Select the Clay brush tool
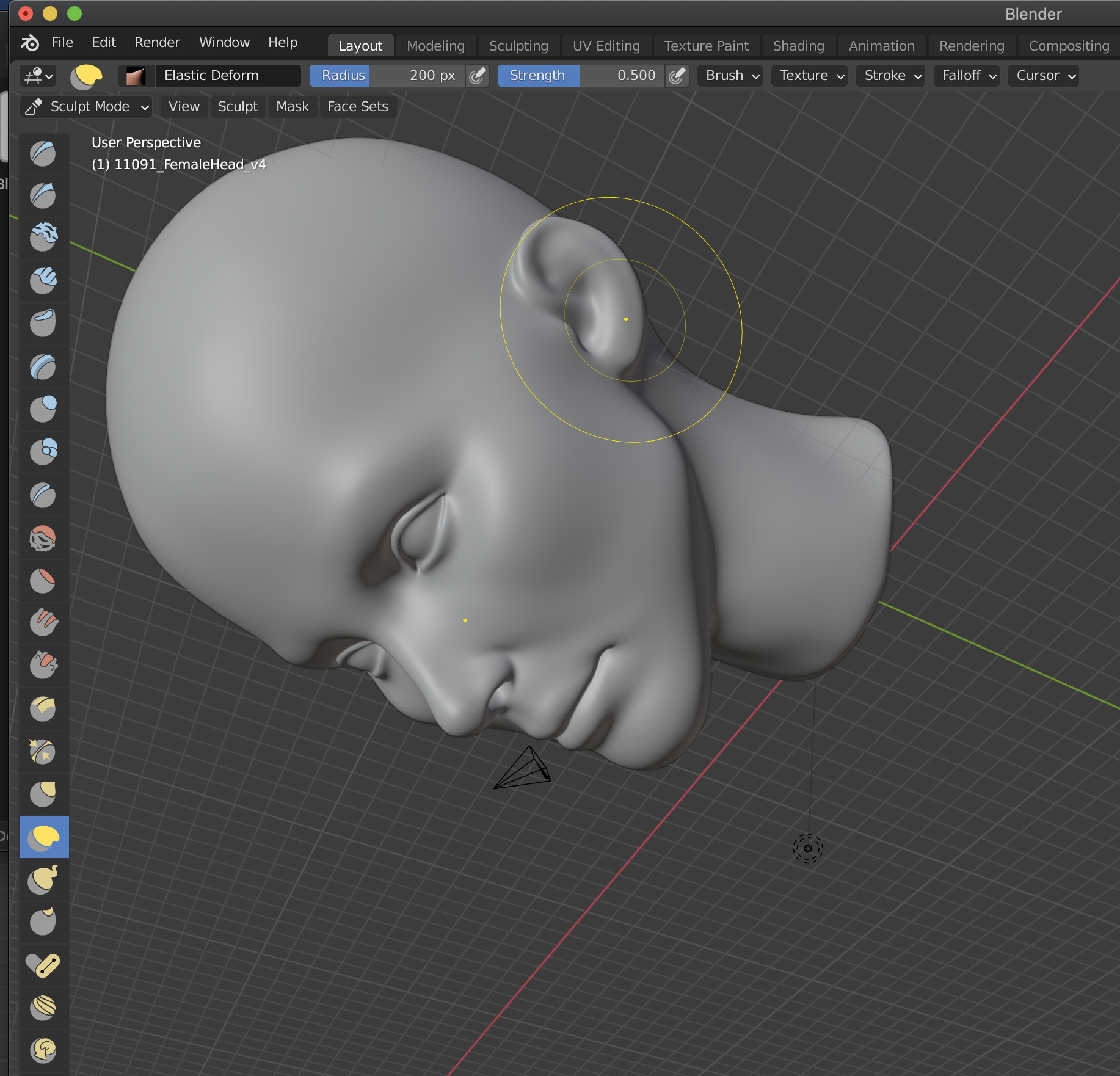1120x1076 pixels. (43, 238)
